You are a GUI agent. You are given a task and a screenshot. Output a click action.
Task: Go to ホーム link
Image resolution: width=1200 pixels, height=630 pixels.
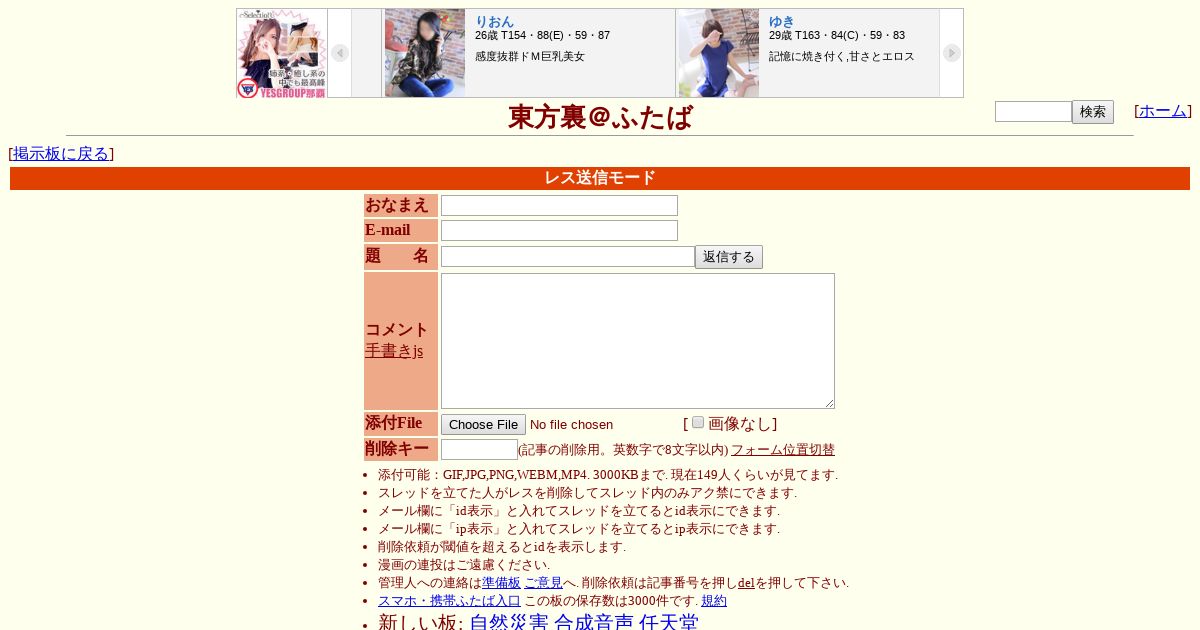(1163, 111)
